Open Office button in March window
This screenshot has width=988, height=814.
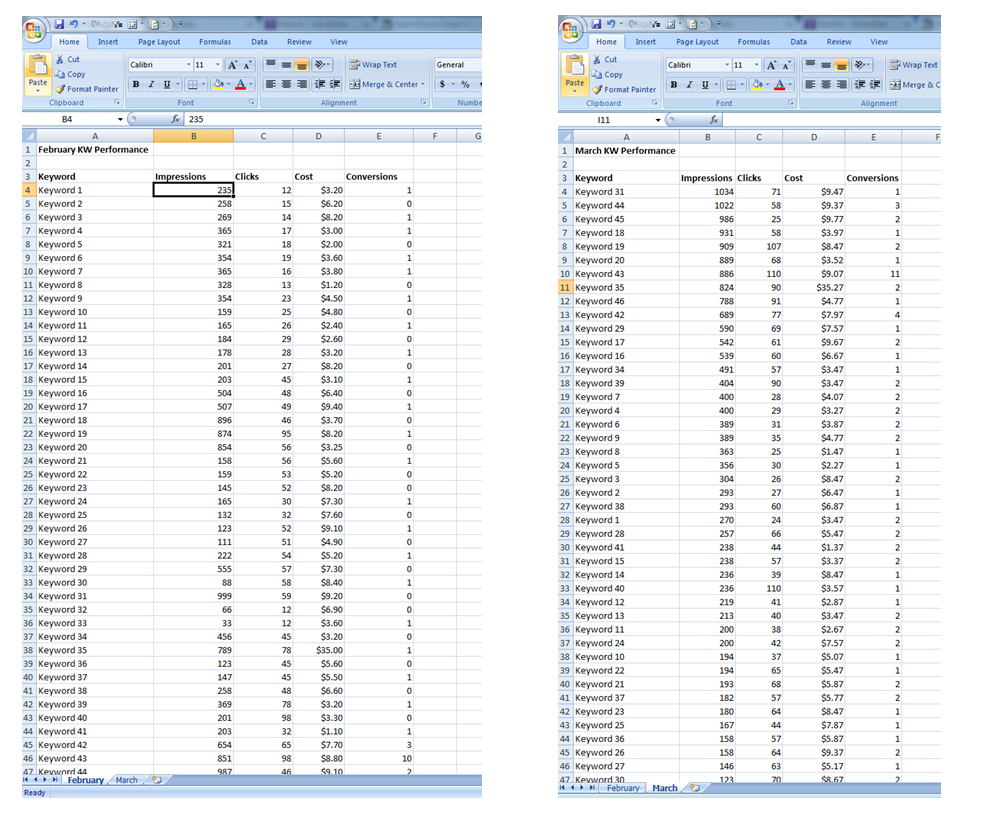pyautogui.click(x=570, y=30)
